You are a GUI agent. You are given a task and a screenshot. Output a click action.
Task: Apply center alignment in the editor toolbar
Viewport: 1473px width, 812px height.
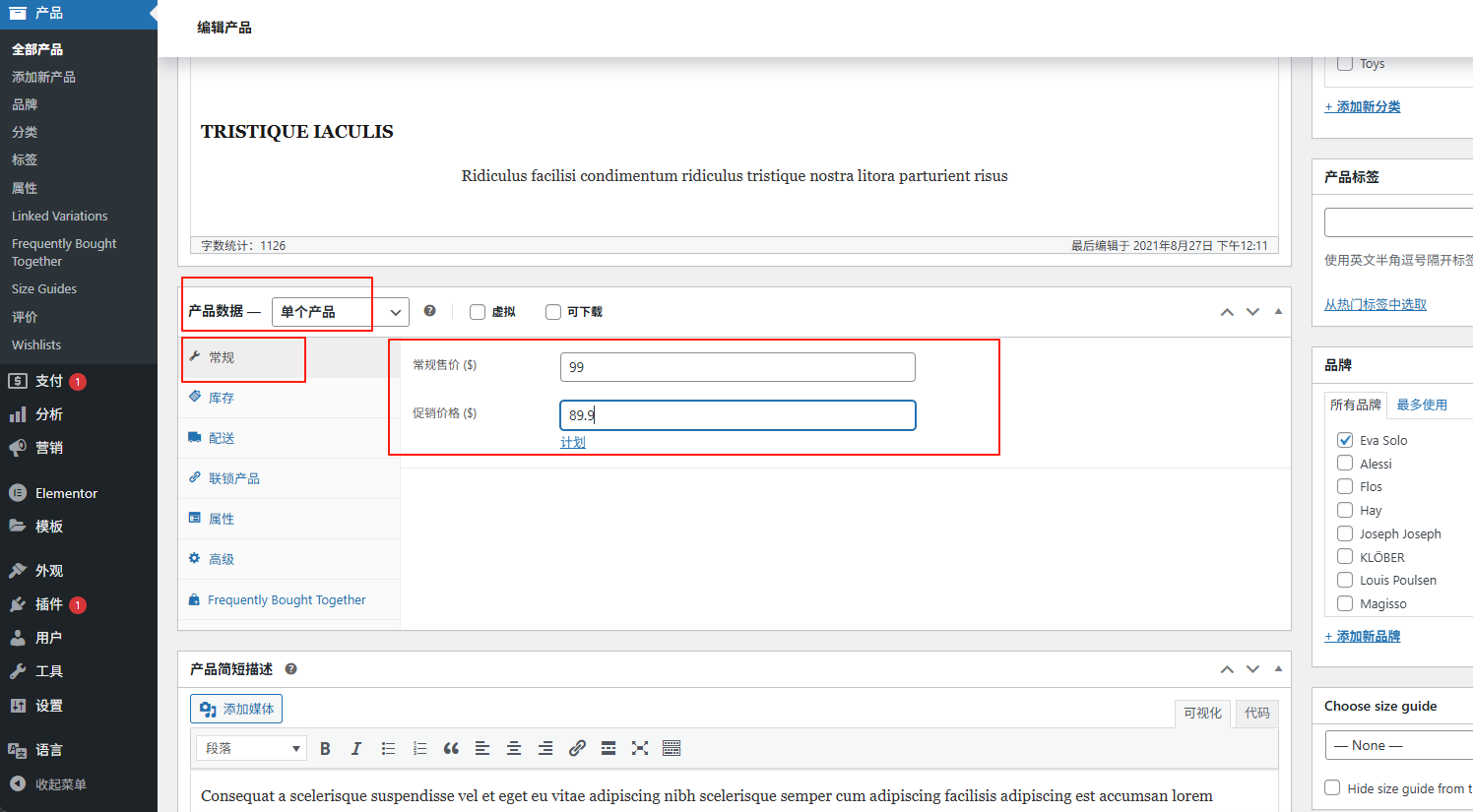(514, 748)
